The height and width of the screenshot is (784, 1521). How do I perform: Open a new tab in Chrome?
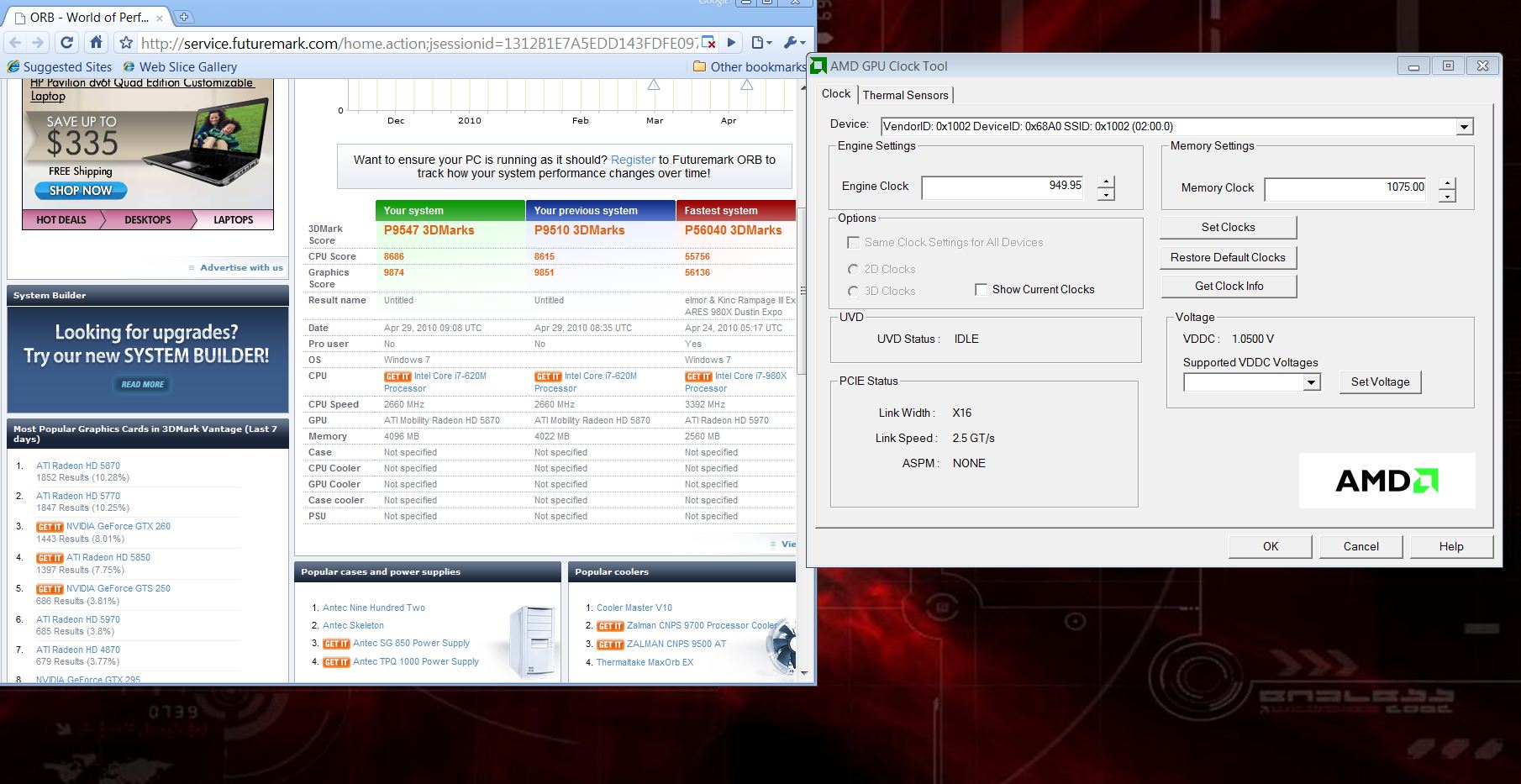point(184,16)
